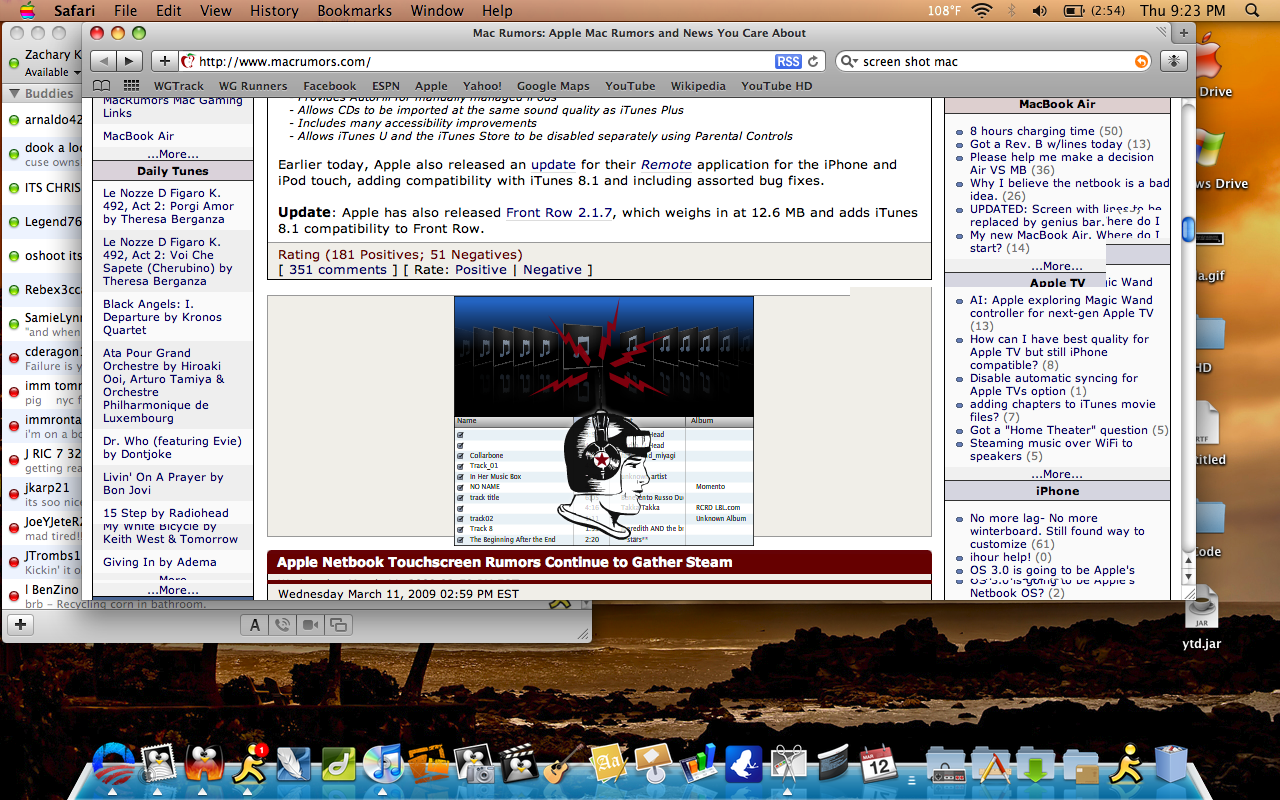Show all bookmarks with the book icon
Viewport: 1280px width, 800px height.
click(102, 85)
